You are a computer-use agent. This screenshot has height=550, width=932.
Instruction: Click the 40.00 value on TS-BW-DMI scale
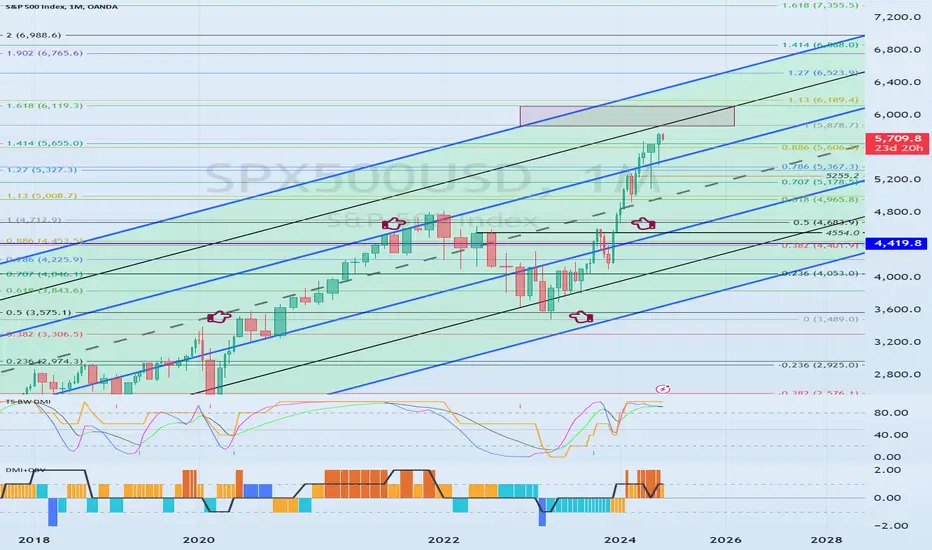893,435
